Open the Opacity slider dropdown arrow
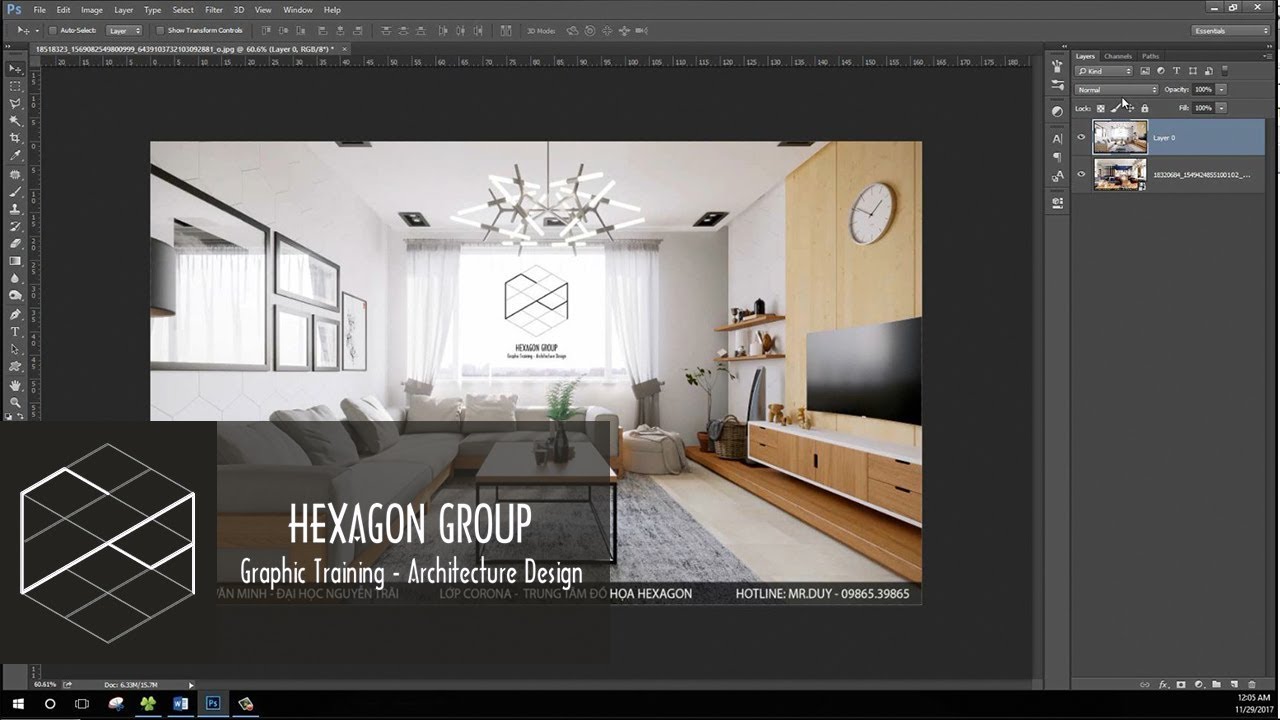Image resolution: width=1280 pixels, height=720 pixels. click(1222, 90)
